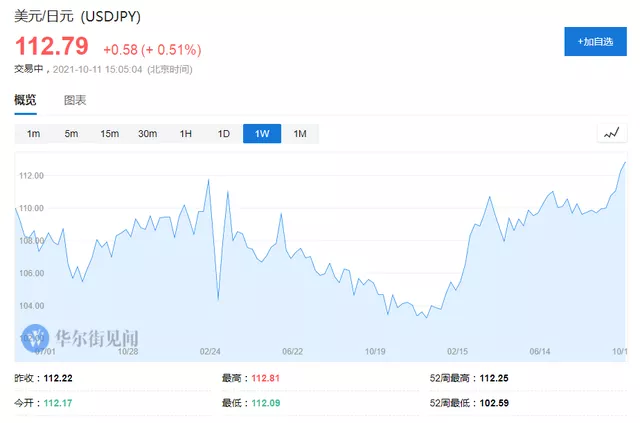This screenshot has width=640, height=423.
Task: Click the 10/19 date axis label
Action: (376, 351)
